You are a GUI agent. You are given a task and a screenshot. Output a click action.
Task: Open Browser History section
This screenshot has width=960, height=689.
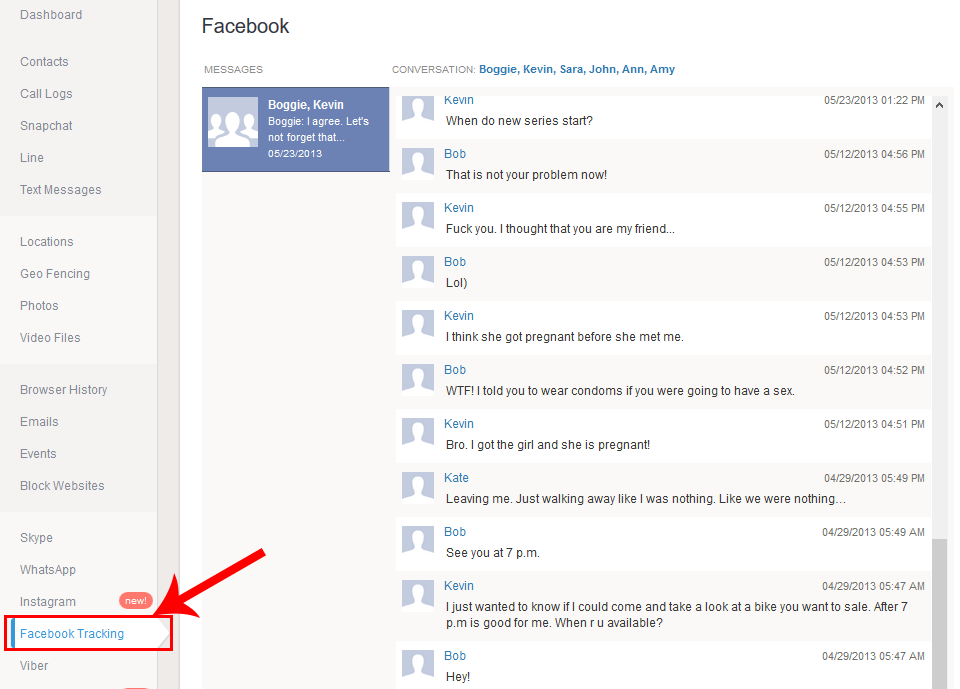[x=64, y=390]
